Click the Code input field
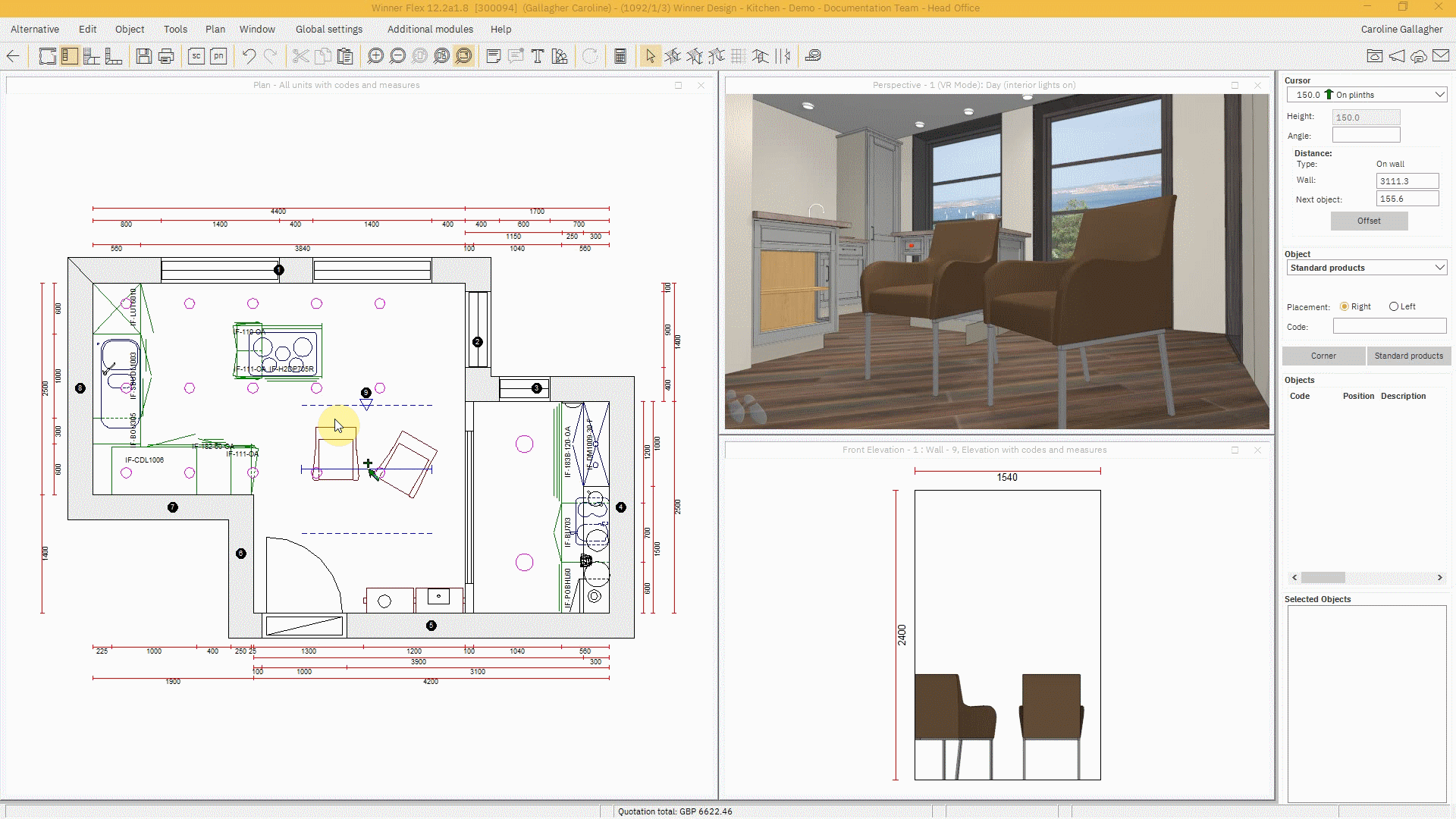The width and height of the screenshot is (1456, 819). 1389,326
